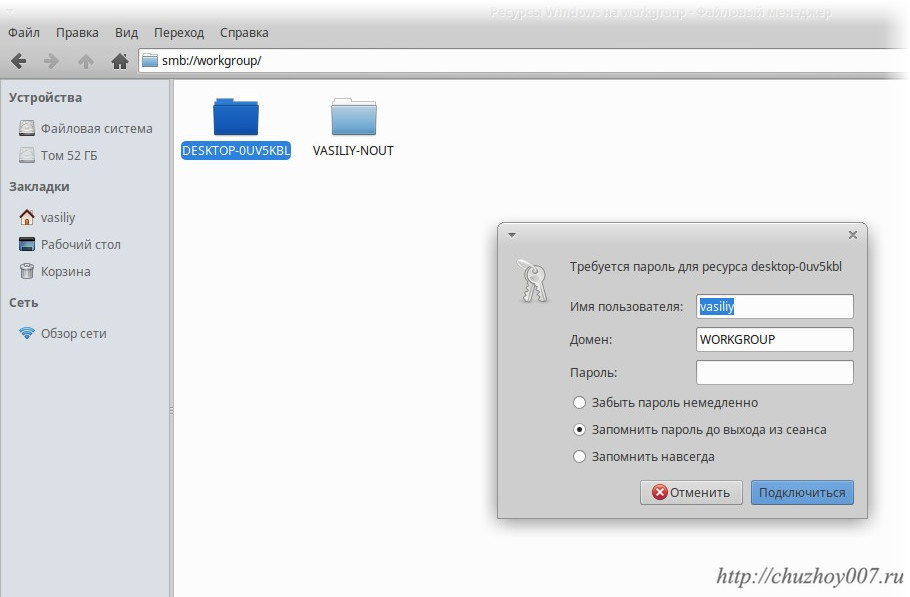Click the Back navigation arrow
This screenshot has width=910, height=597.
click(x=18, y=61)
